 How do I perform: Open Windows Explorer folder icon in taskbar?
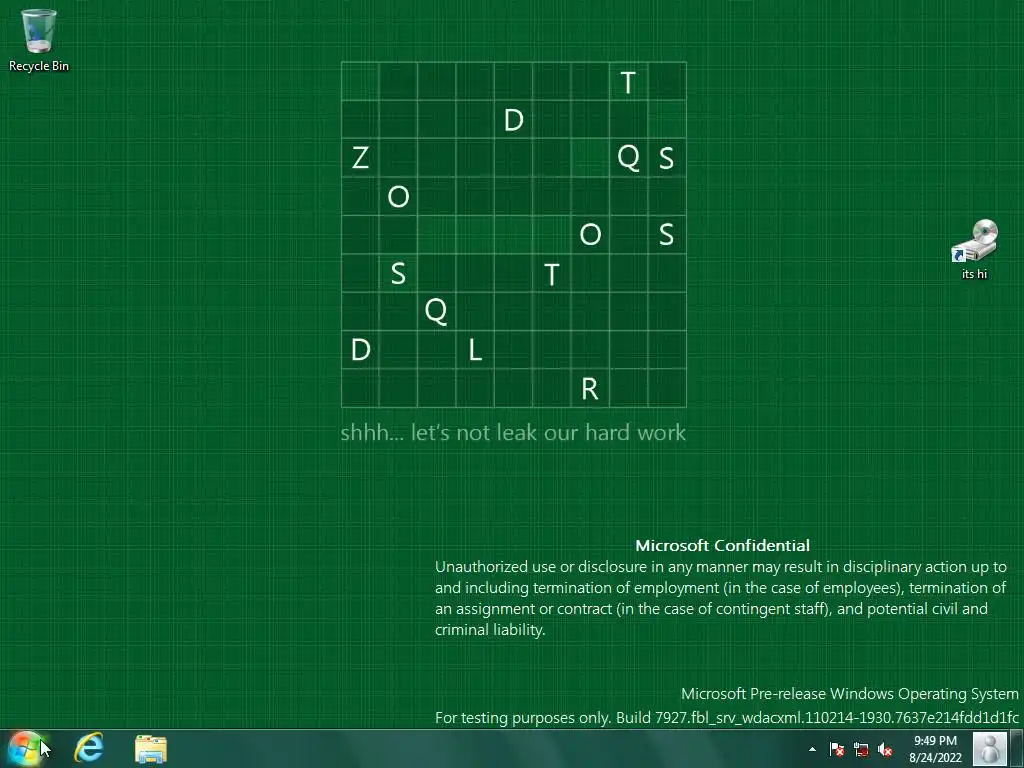point(151,748)
